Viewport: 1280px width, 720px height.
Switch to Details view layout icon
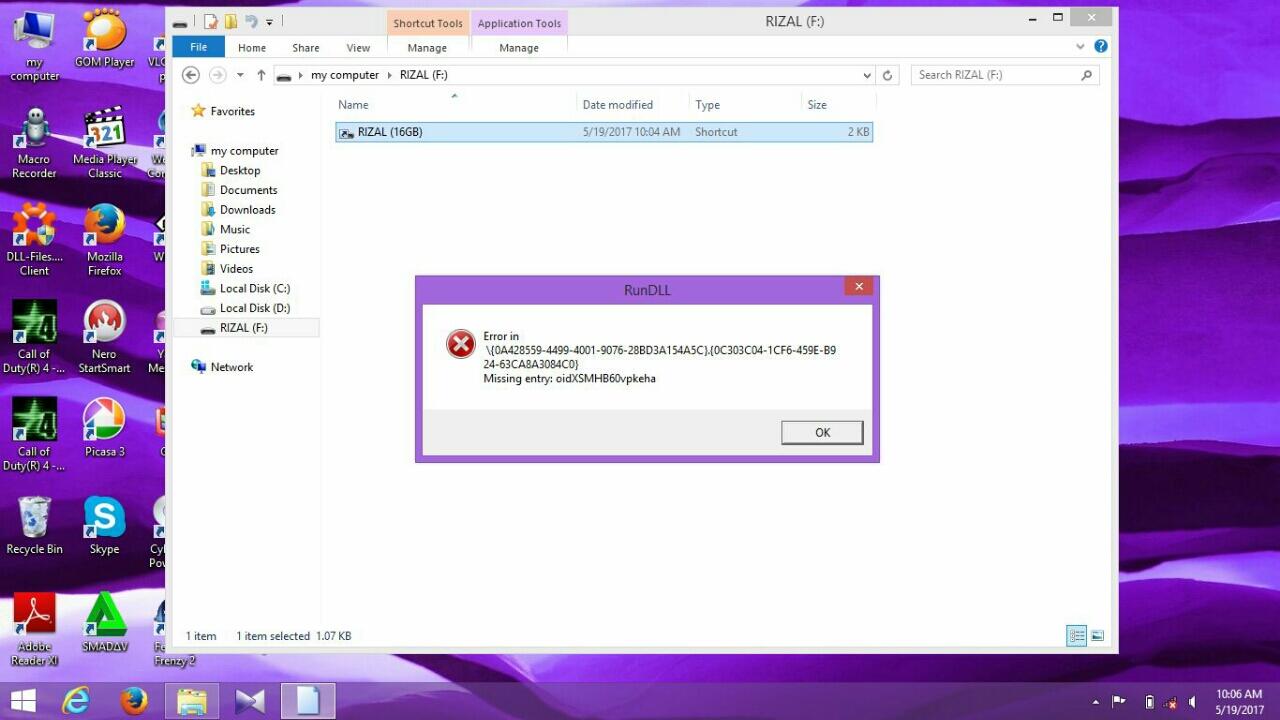(x=1076, y=636)
